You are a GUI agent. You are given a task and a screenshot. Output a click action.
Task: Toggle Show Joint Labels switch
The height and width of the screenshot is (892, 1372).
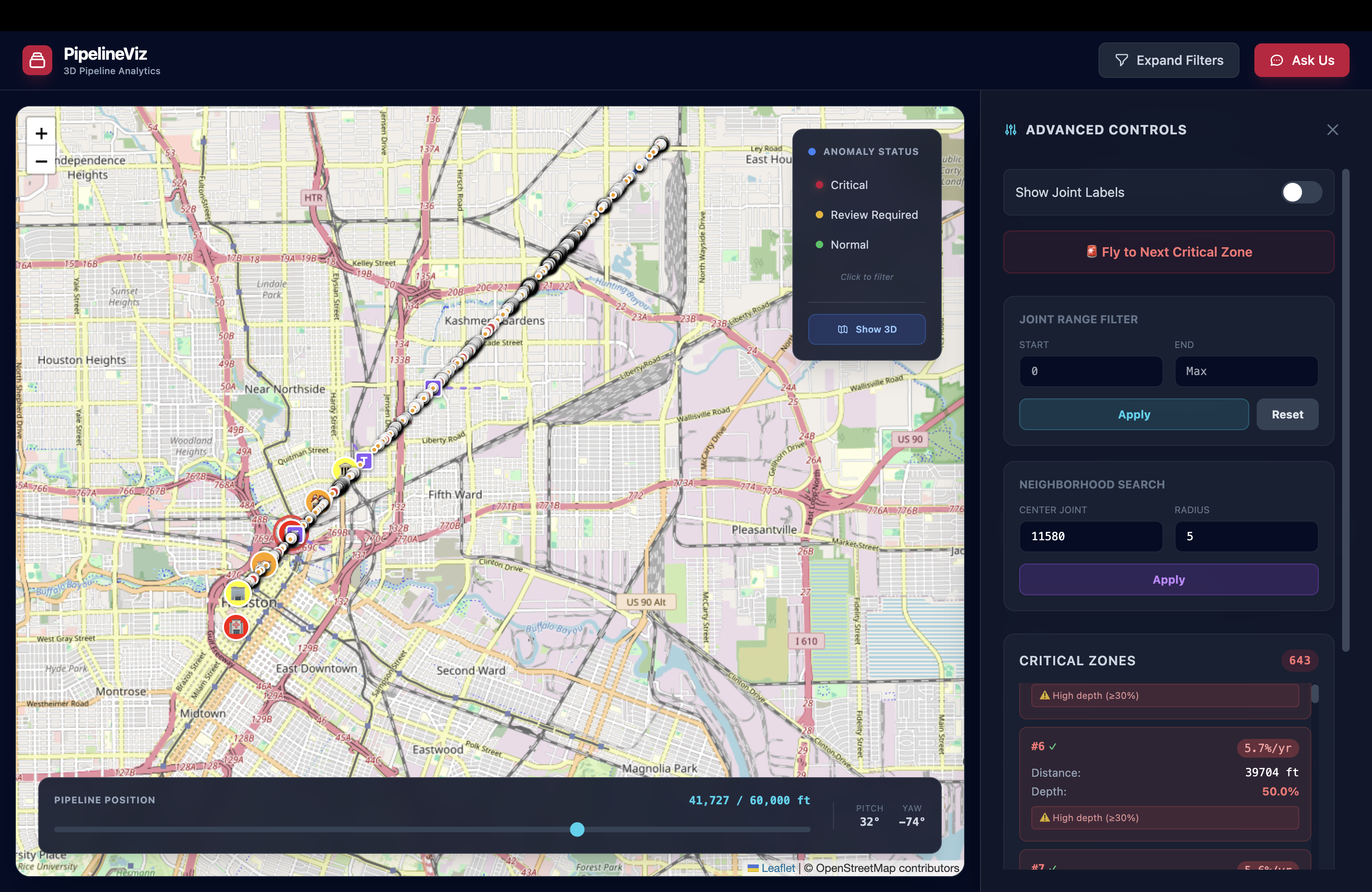pos(1301,193)
